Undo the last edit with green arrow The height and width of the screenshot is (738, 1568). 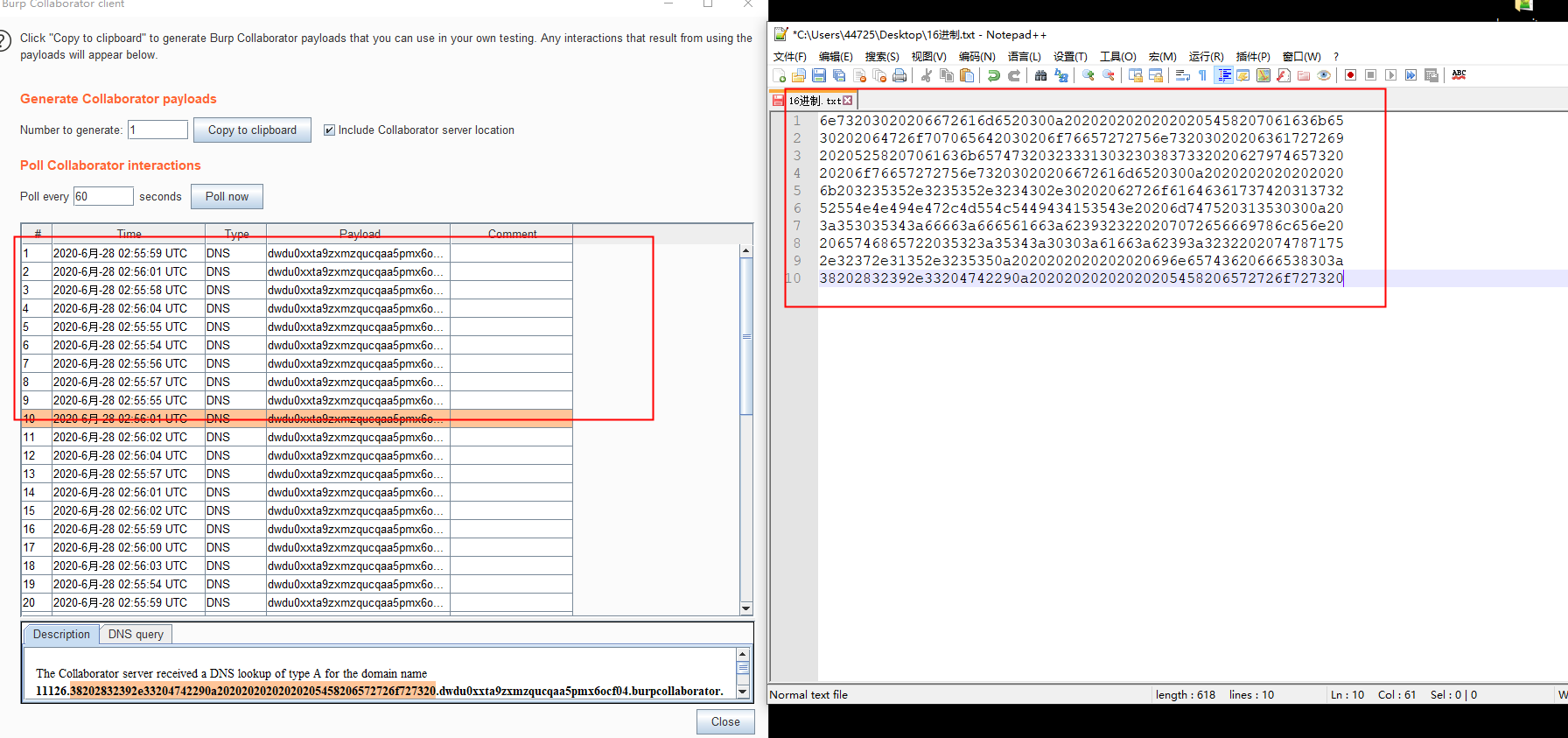994,75
